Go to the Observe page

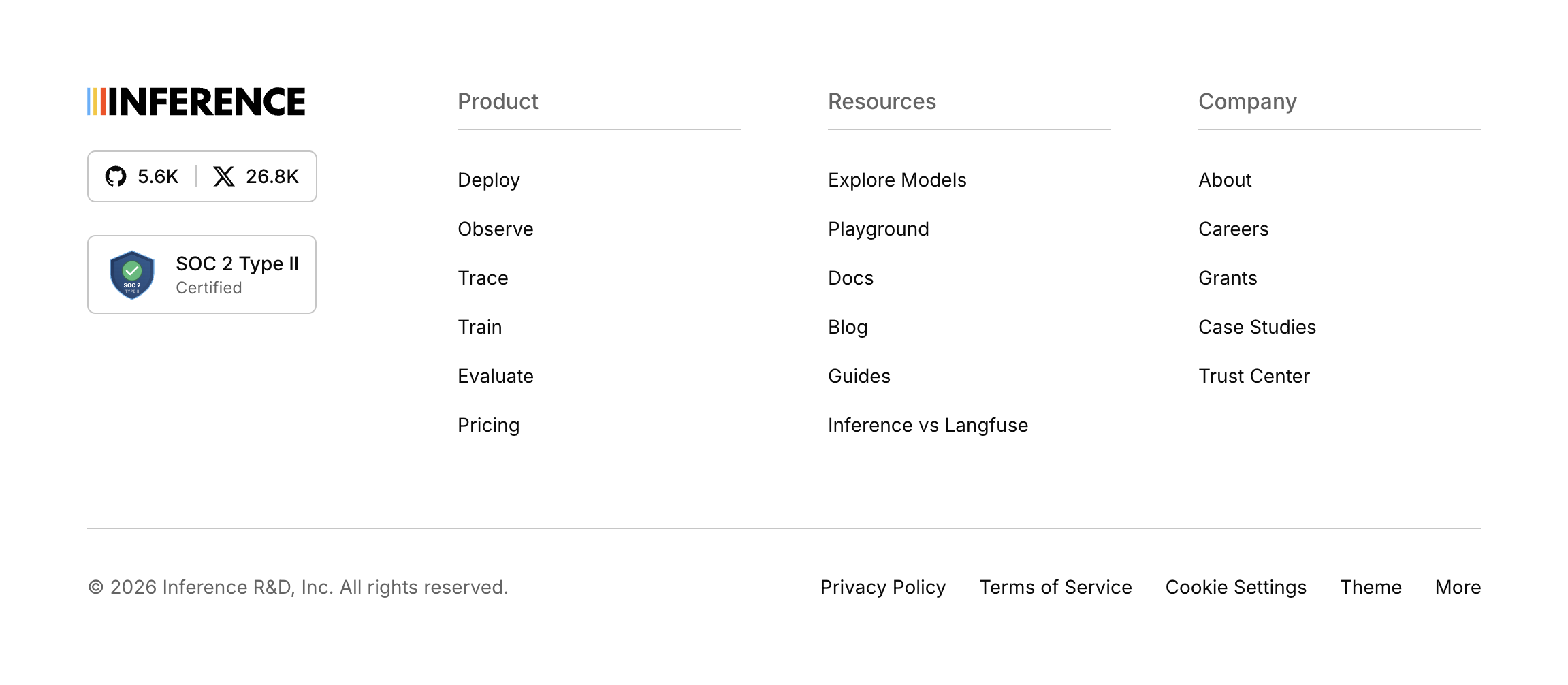(x=496, y=229)
